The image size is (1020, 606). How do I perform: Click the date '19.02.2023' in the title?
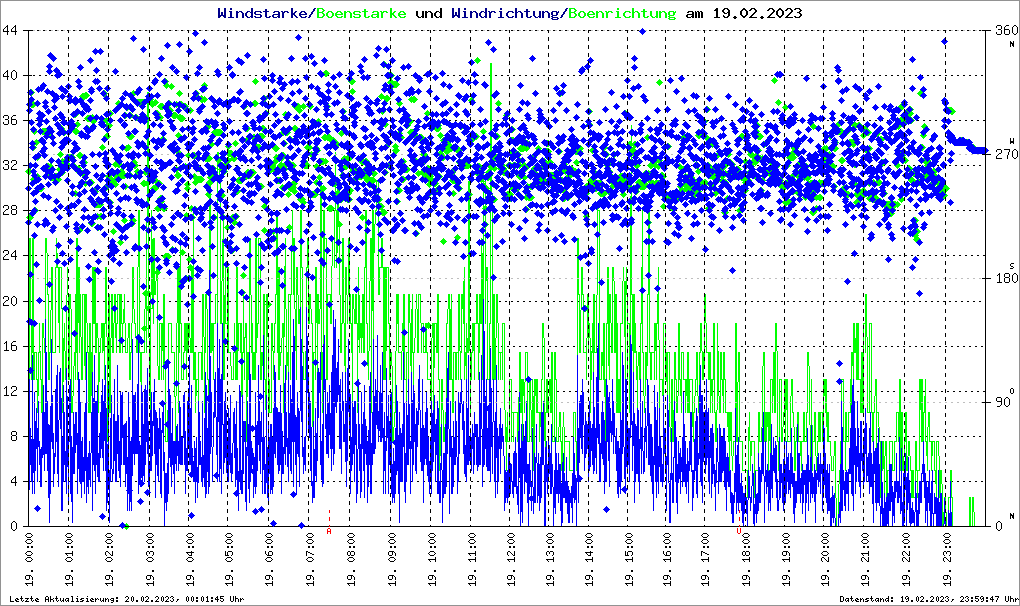pyautogui.click(x=756, y=13)
